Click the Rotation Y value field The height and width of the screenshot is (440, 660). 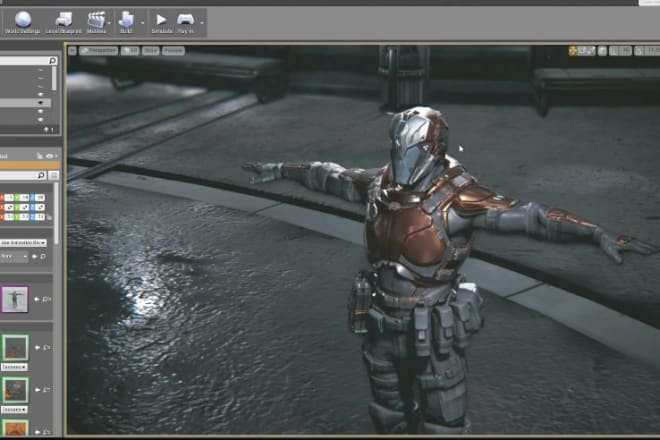point(24,207)
